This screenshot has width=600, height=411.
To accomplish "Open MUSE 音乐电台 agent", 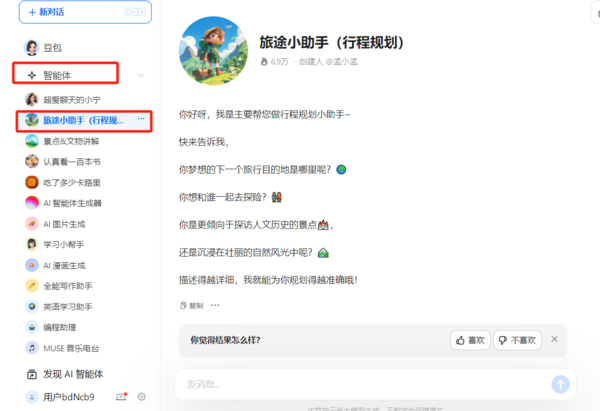I will click(x=71, y=349).
